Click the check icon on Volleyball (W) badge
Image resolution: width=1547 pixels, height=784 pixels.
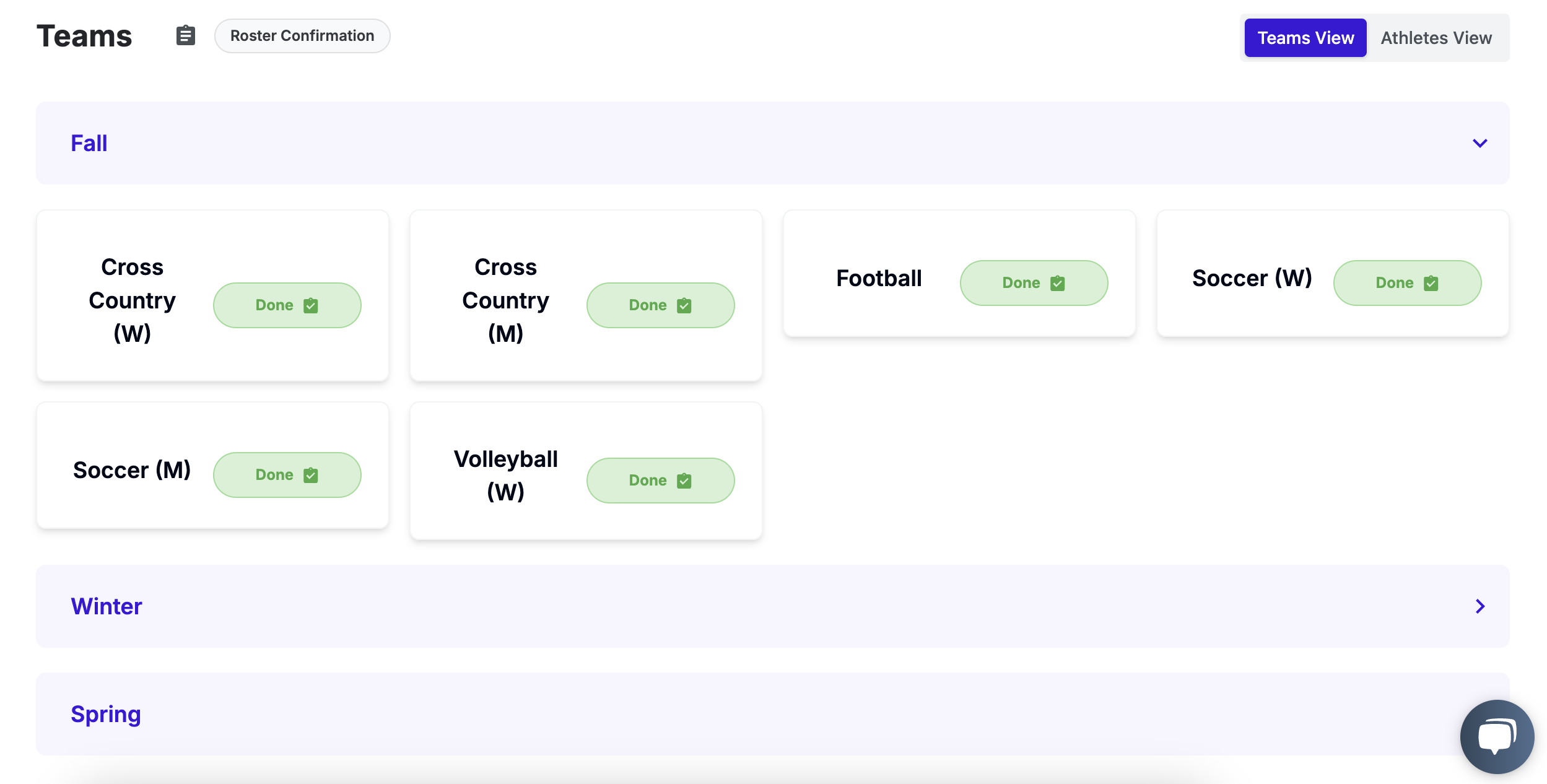pos(684,481)
